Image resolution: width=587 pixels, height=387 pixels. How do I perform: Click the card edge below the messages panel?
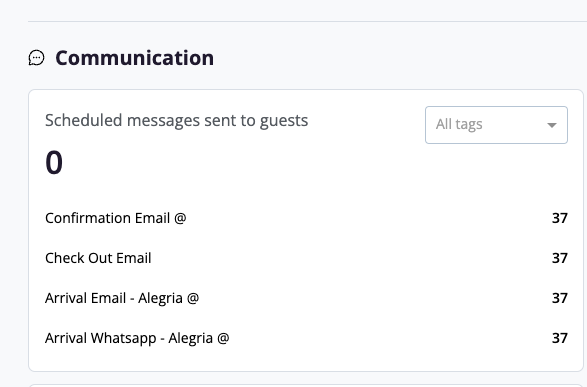click(x=306, y=385)
